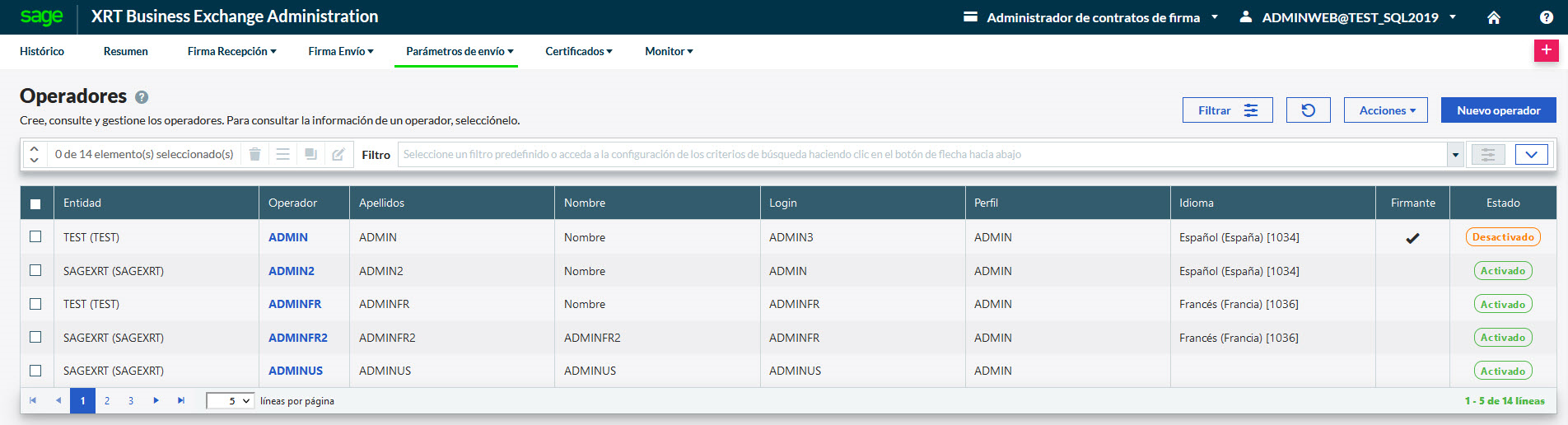Open the help question mark icon

coord(1546,17)
